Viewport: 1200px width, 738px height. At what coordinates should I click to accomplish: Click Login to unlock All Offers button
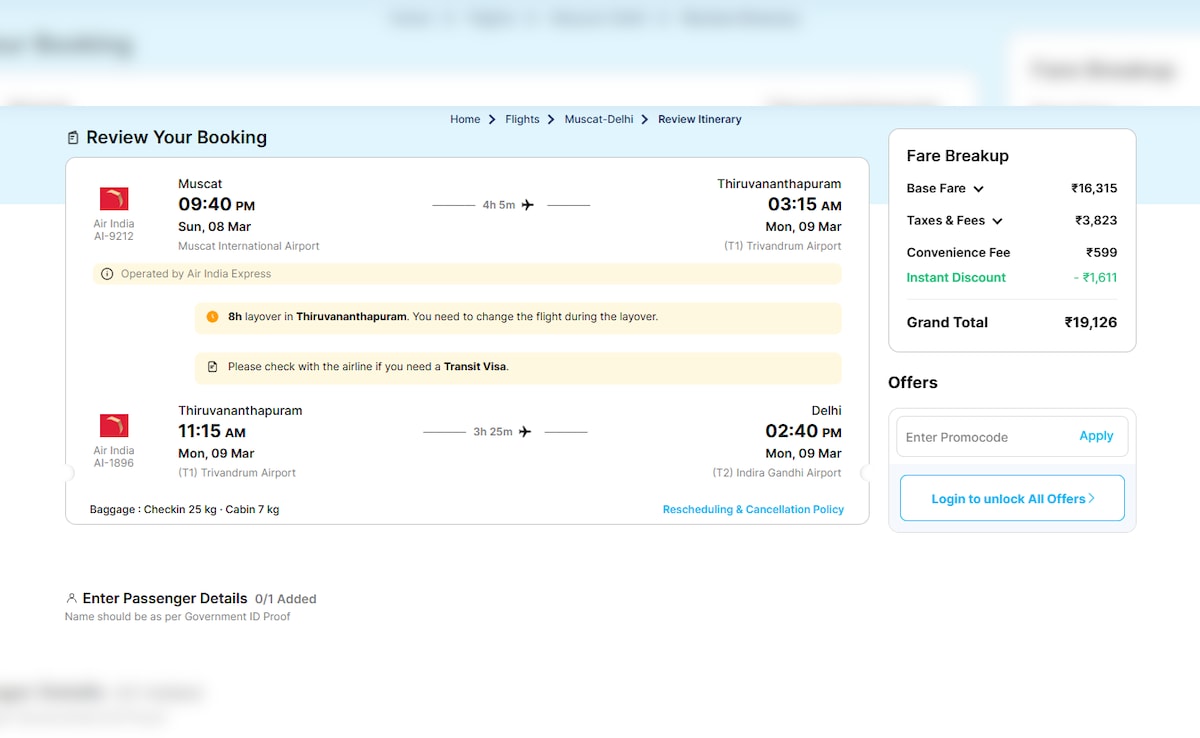coord(1012,498)
